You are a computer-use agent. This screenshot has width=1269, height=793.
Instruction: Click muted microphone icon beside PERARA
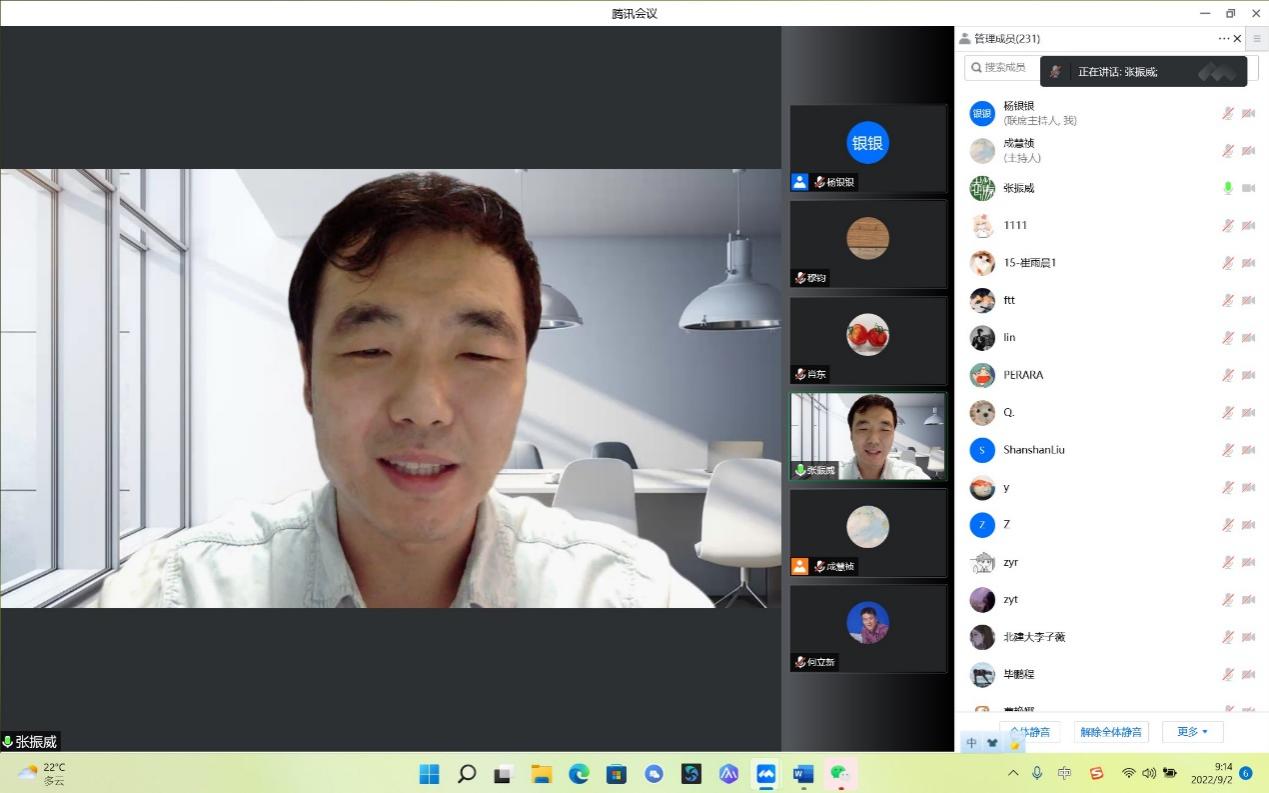click(x=1228, y=375)
